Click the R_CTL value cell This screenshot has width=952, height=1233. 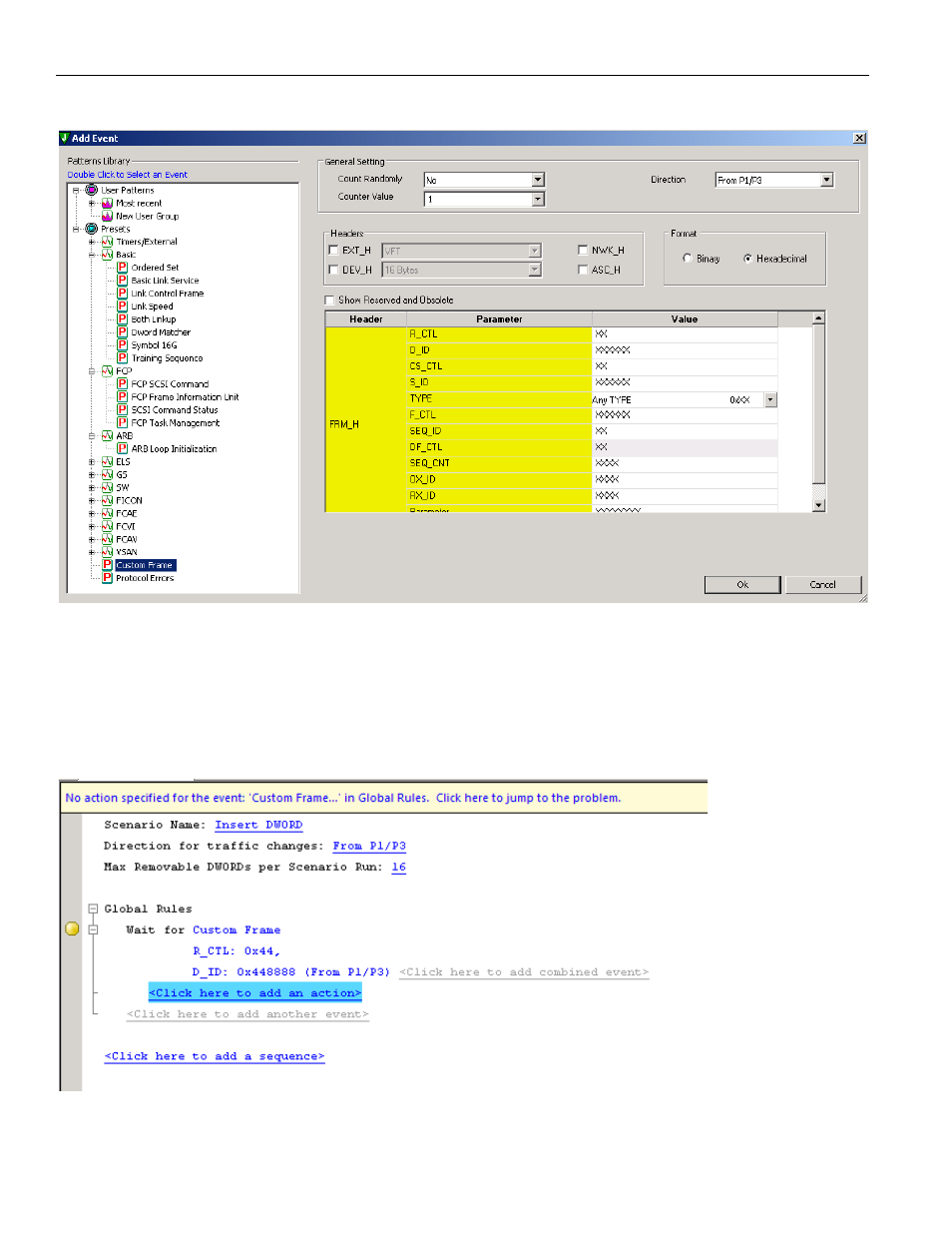(x=685, y=334)
